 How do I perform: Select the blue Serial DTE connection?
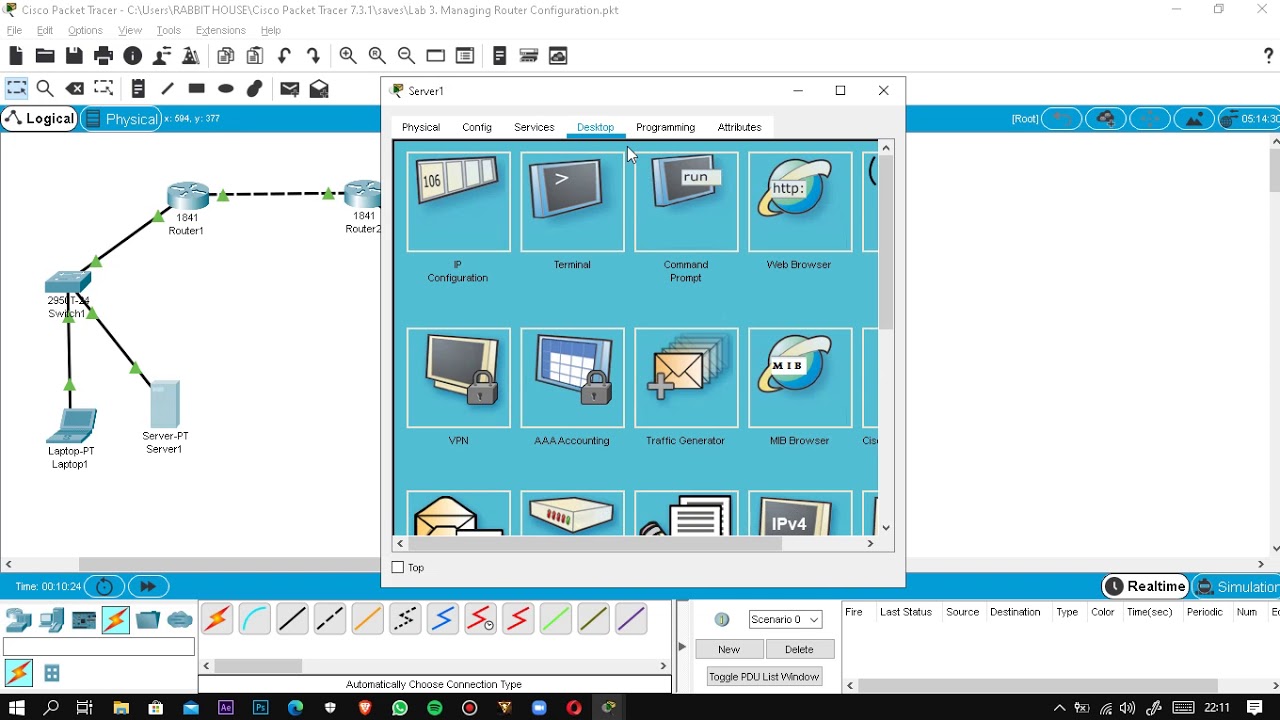[443, 620]
